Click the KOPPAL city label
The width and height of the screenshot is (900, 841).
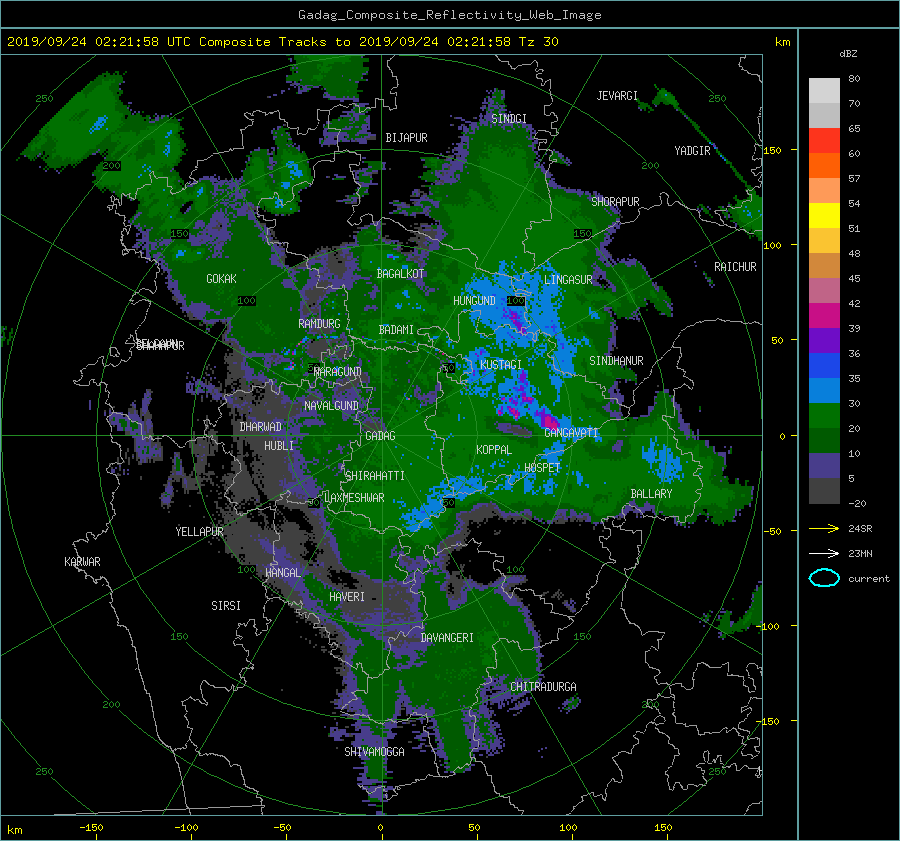click(494, 449)
